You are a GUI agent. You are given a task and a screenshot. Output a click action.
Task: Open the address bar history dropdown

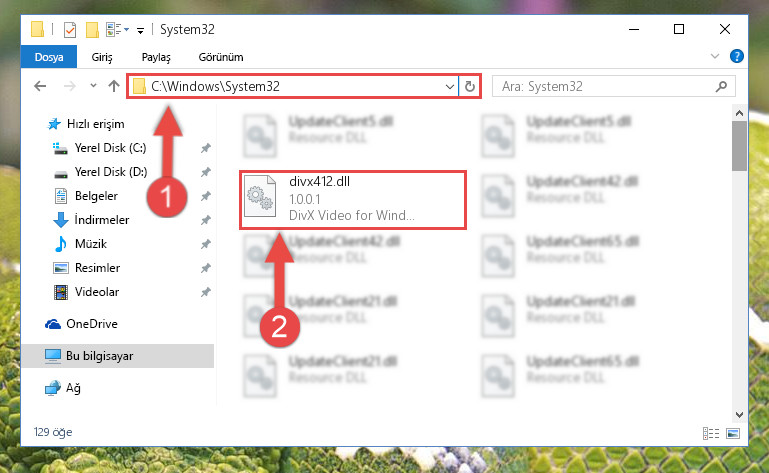[x=449, y=87]
